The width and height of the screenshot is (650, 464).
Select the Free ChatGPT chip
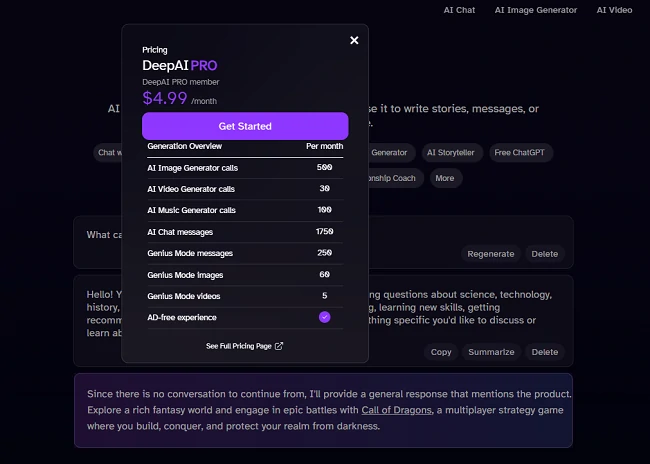519,153
